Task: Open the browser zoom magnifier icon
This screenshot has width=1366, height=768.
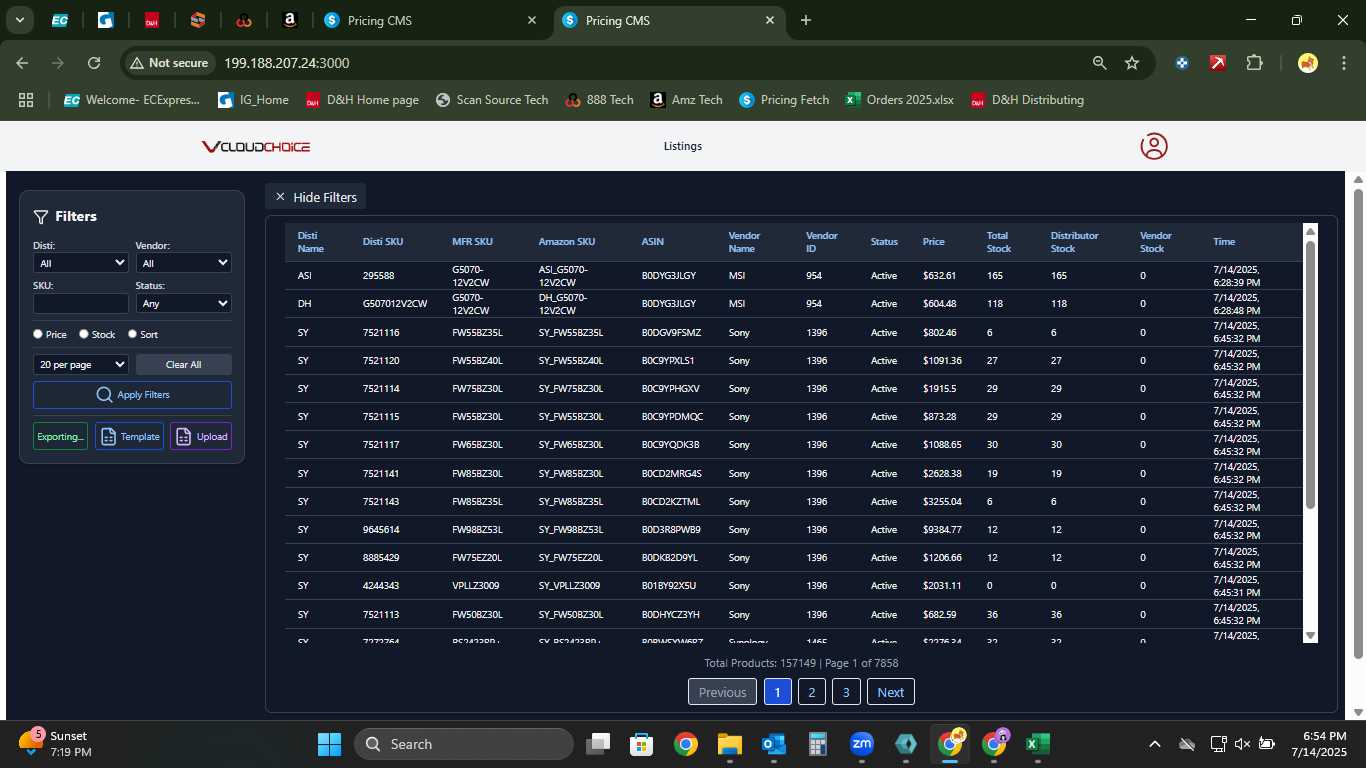Action: 1100,63
